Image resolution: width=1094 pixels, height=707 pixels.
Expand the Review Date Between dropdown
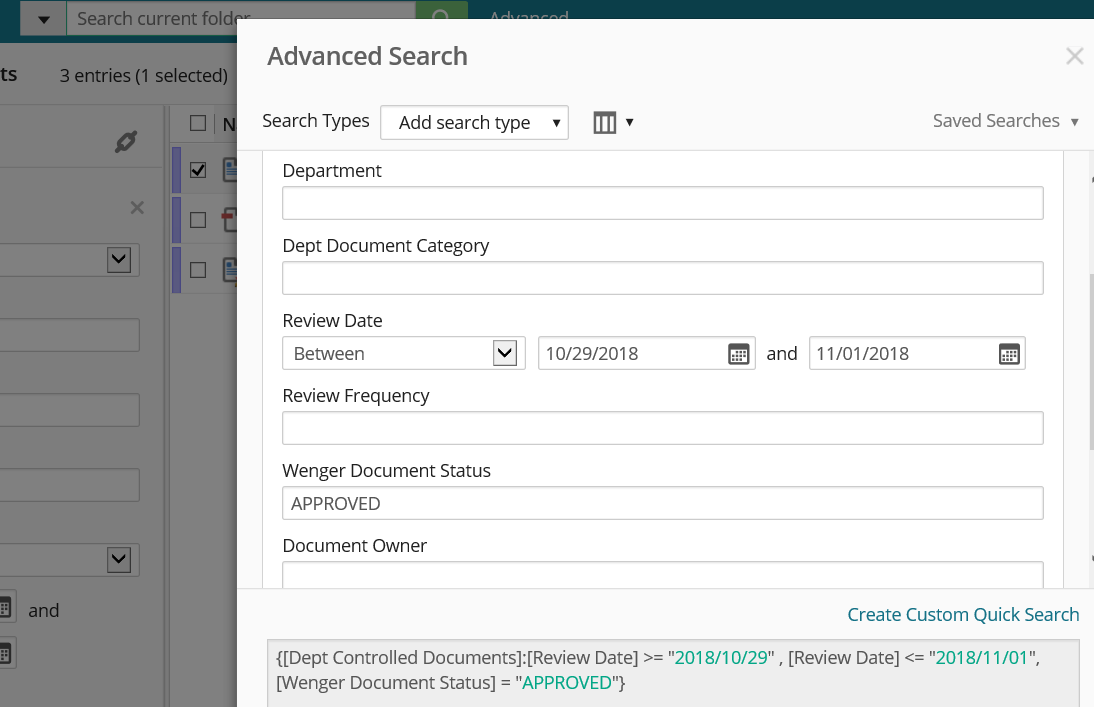505,353
